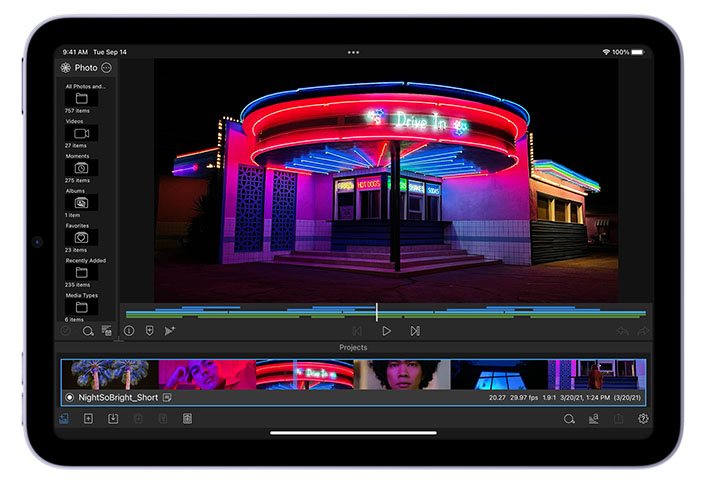Click the '23 items' Favorites count
709x482 pixels.
[75, 250]
